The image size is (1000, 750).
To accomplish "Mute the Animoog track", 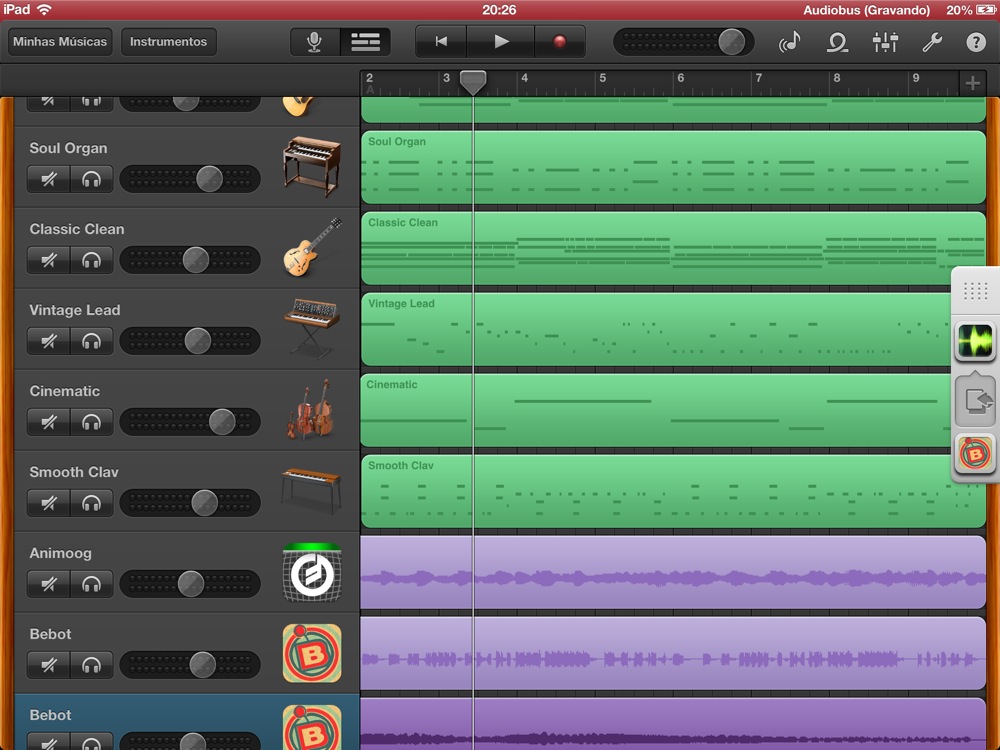I will point(48,584).
